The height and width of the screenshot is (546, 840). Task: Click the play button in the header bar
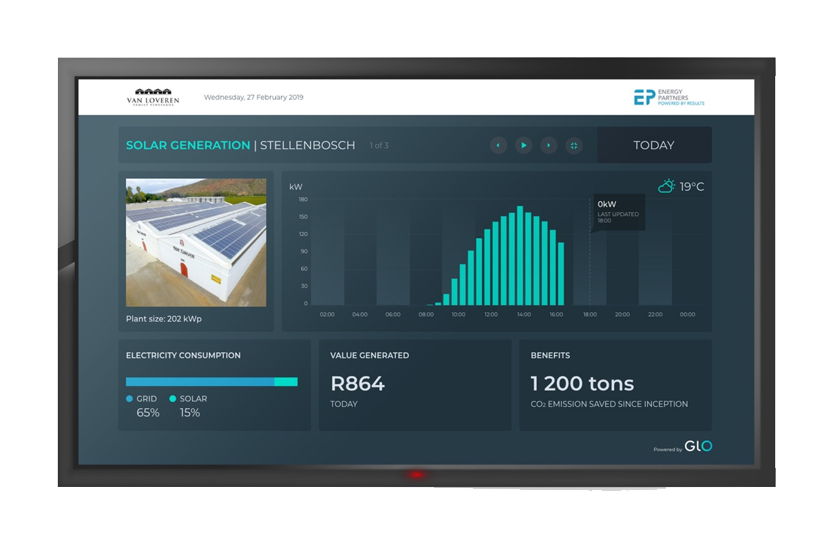click(x=523, y=145)
